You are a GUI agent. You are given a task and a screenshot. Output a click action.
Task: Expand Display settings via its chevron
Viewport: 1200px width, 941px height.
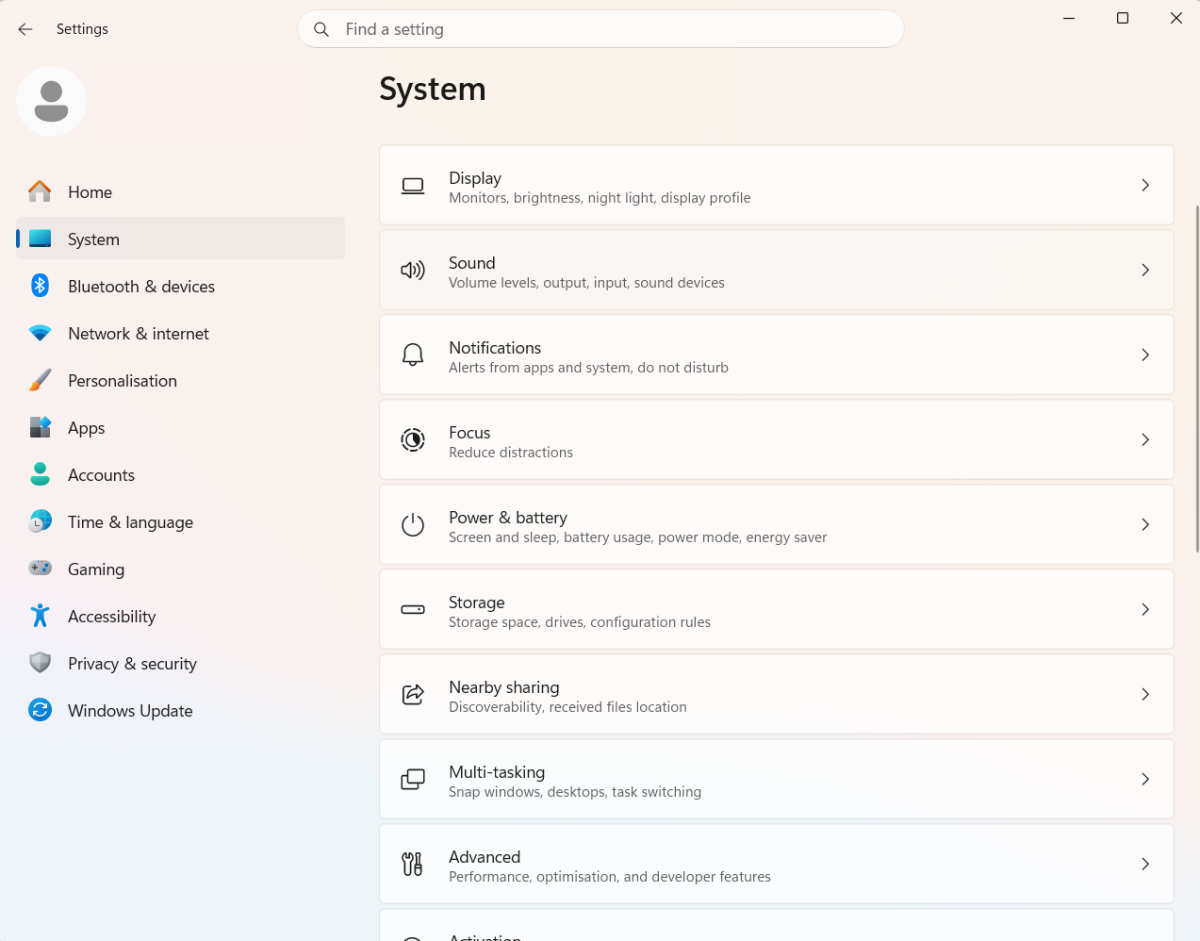[x=1146, y=185]
